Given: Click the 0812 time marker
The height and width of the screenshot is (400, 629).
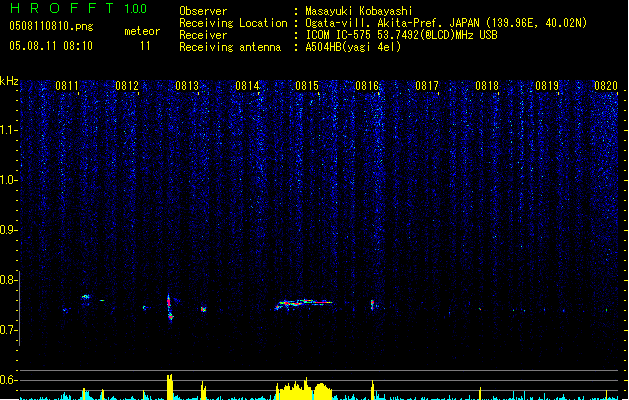Looking at the screenshot, I should pyautogui.click(x=127, y=86).
